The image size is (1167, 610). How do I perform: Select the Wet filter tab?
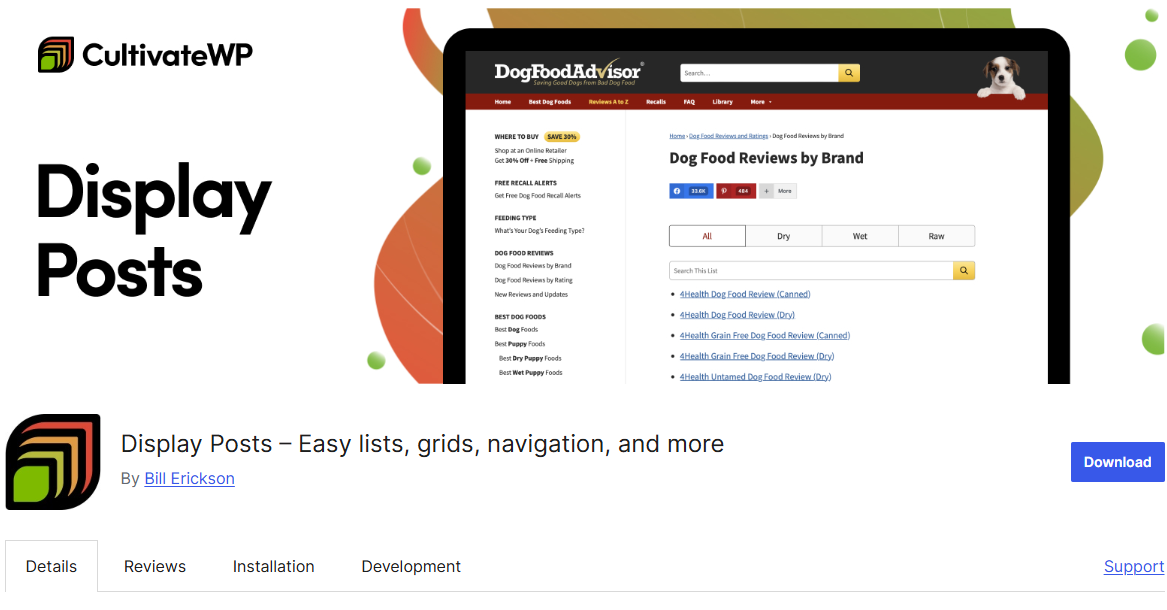[x=860, y=236]
